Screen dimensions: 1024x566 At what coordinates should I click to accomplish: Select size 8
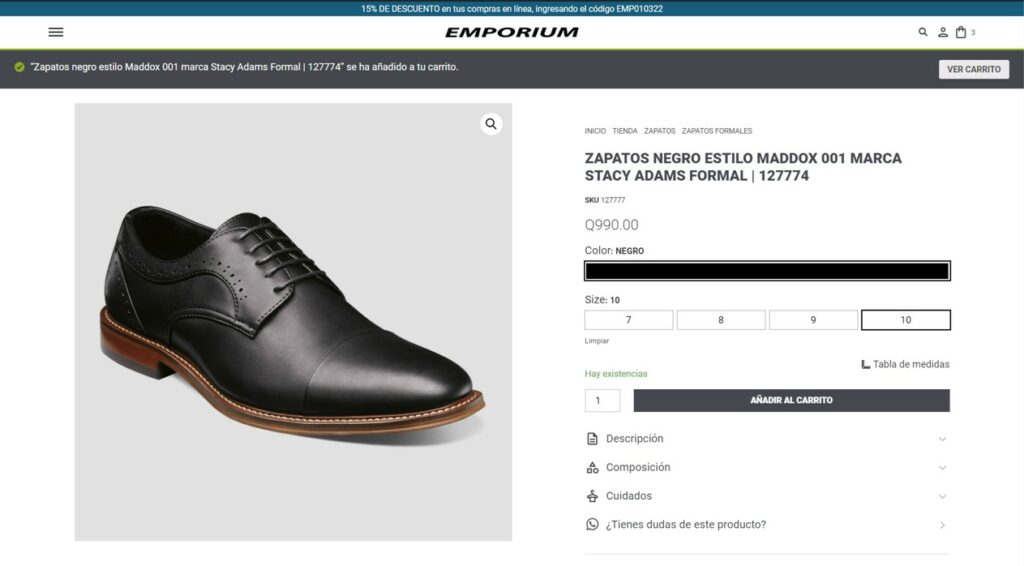[x=721, y=320]
